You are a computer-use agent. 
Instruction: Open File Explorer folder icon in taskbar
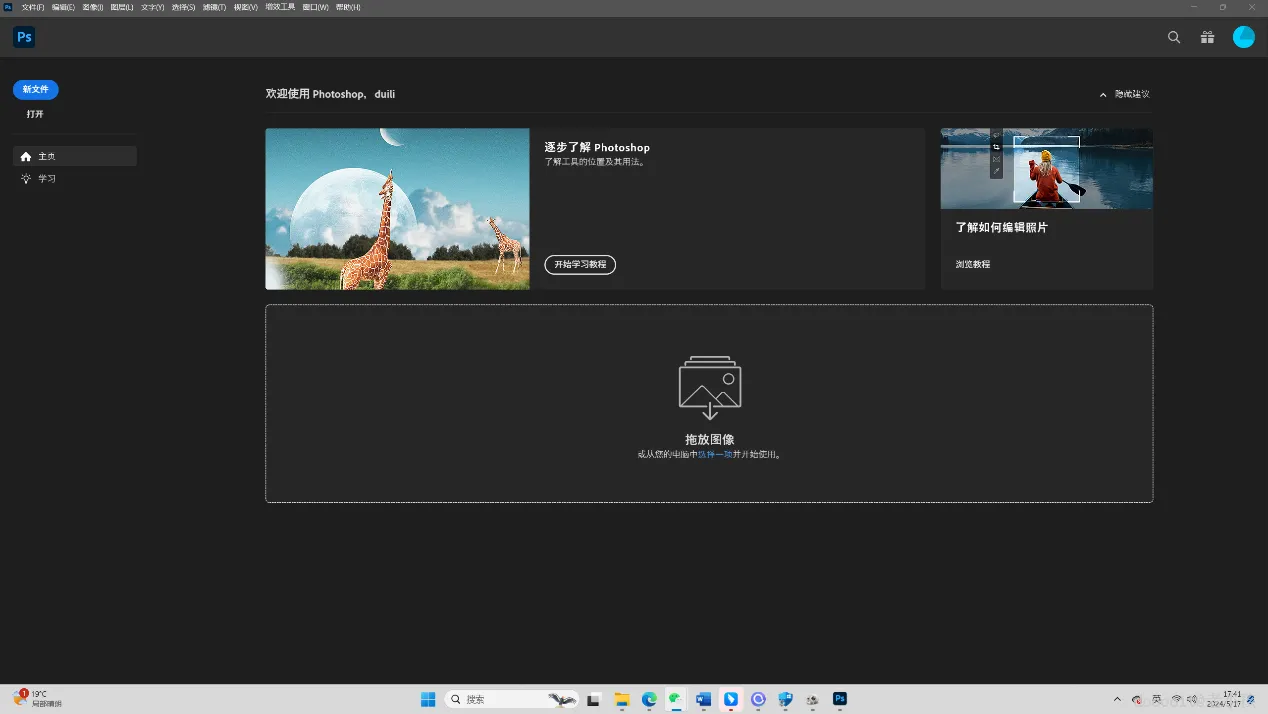tap(621, 699)
